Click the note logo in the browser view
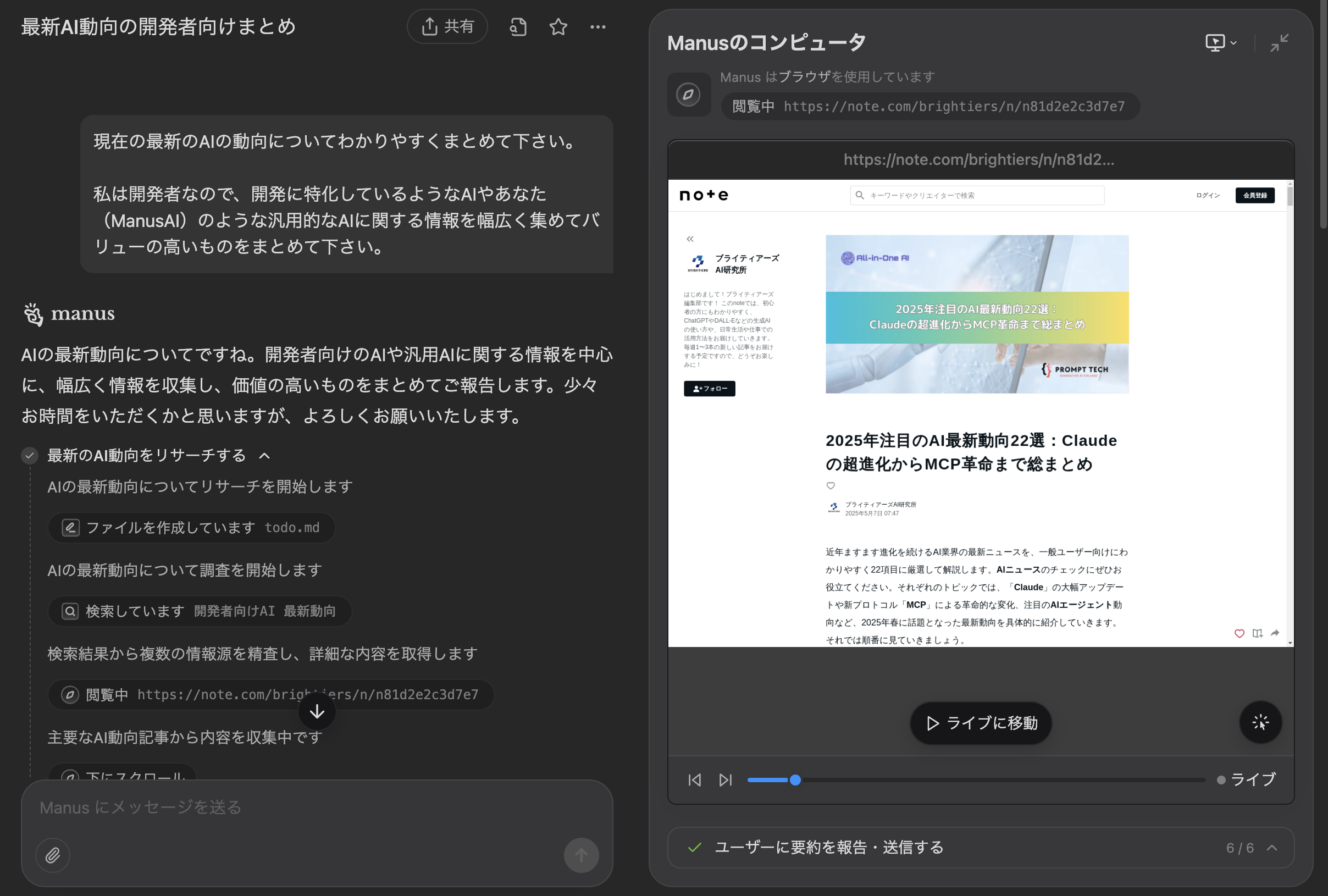Screen dimensions: 1328x896 (704, 195)
